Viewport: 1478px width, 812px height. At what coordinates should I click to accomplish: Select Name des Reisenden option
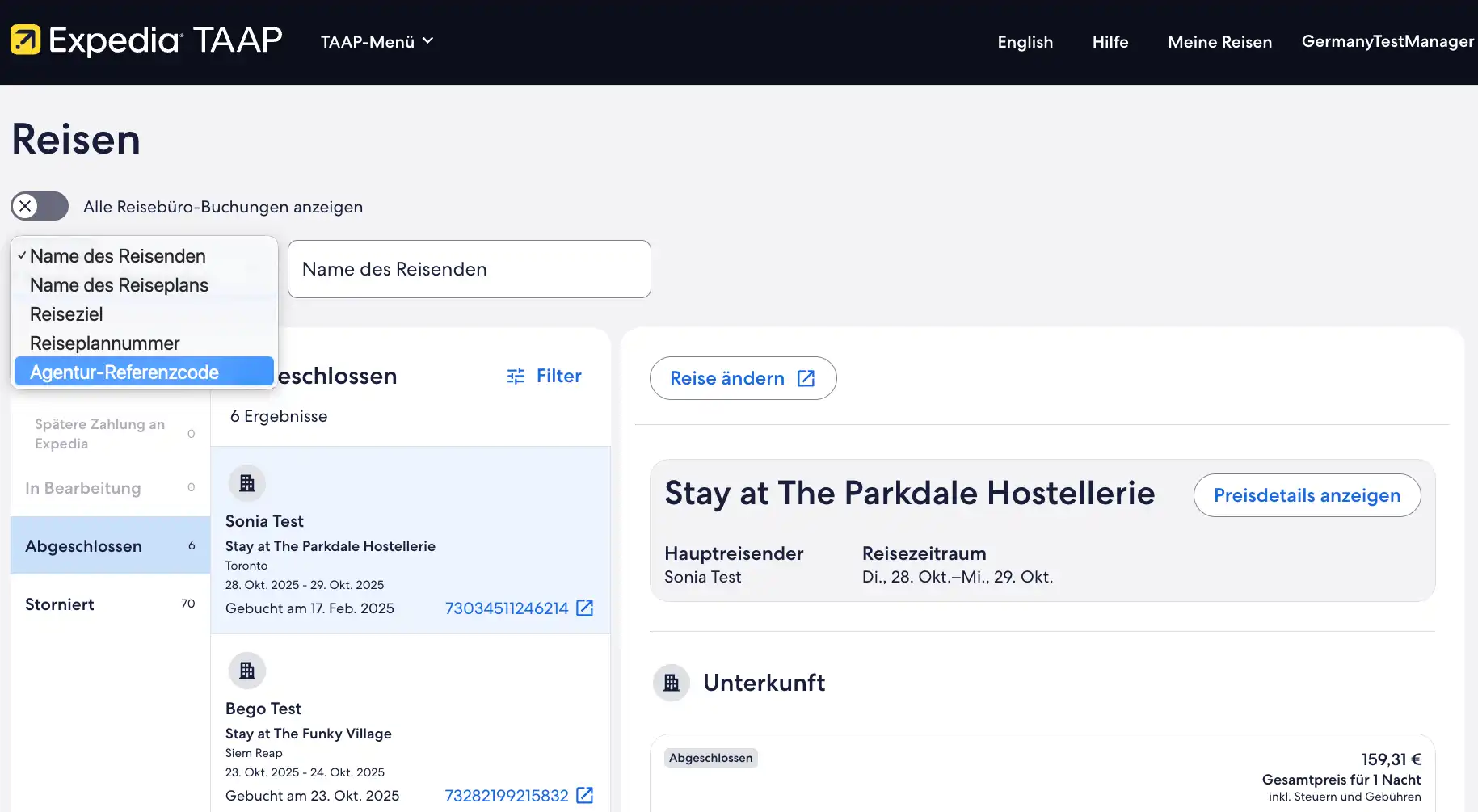pos(144,256)
